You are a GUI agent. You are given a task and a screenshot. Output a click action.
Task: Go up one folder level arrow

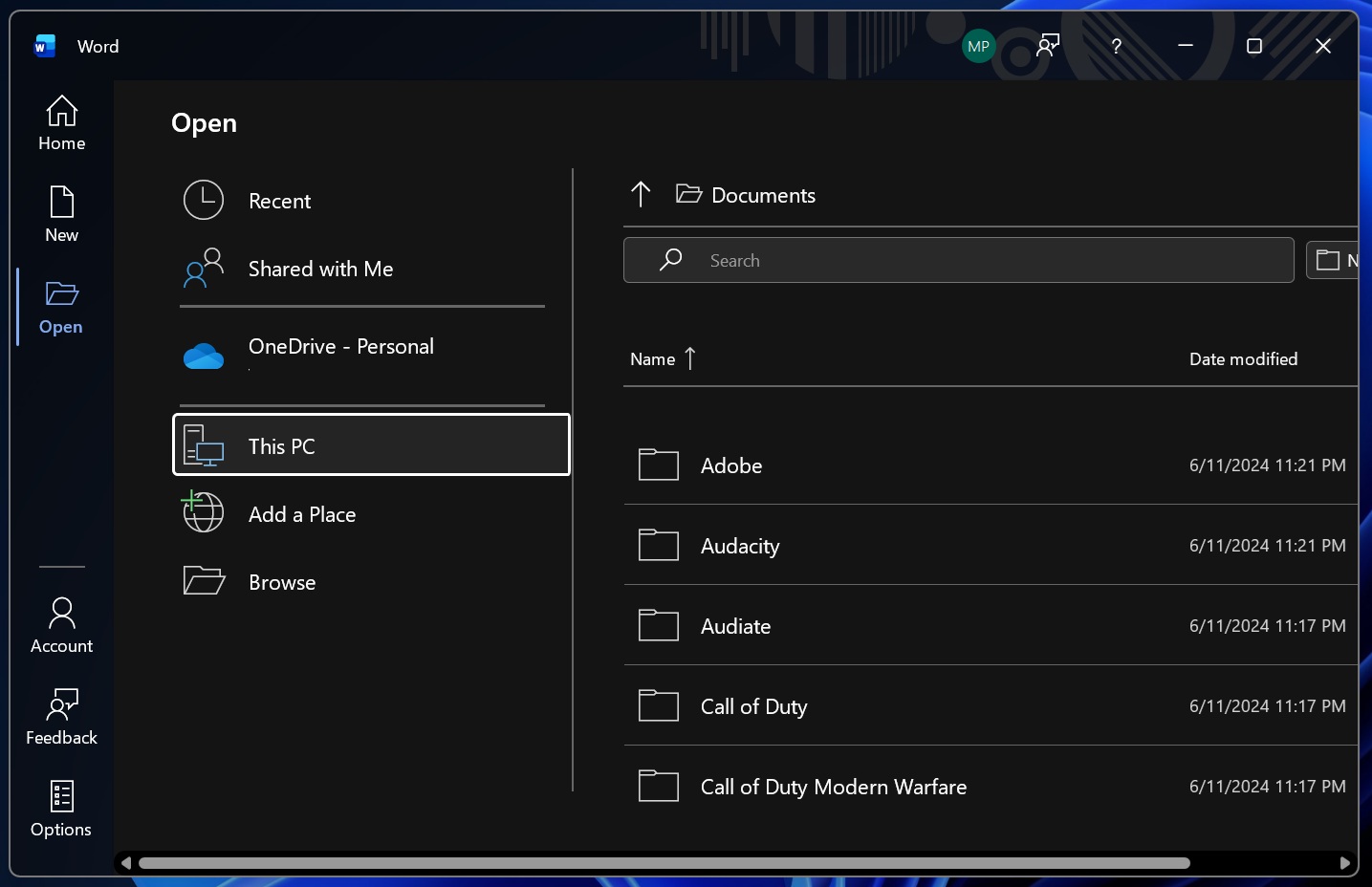coord(641,195)
